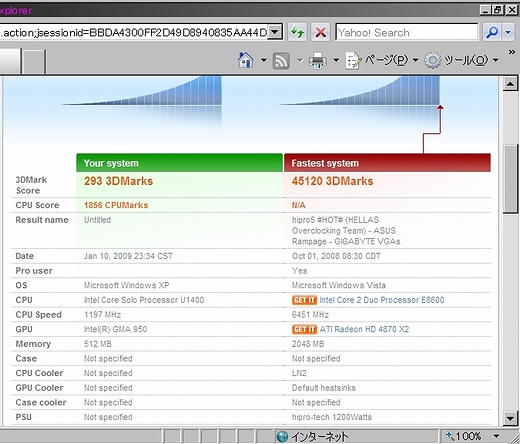The image size is (520, 444).
Task: Click the Home icon
Action: [246, 60]
